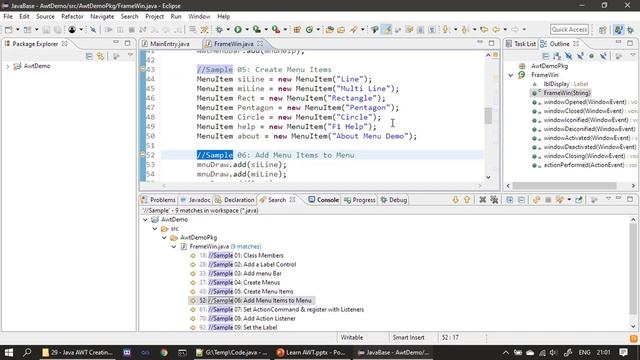
Task: Toggle Mark Occurrences in toolbar
Action: pyautogui.click(x=386, y=29)
